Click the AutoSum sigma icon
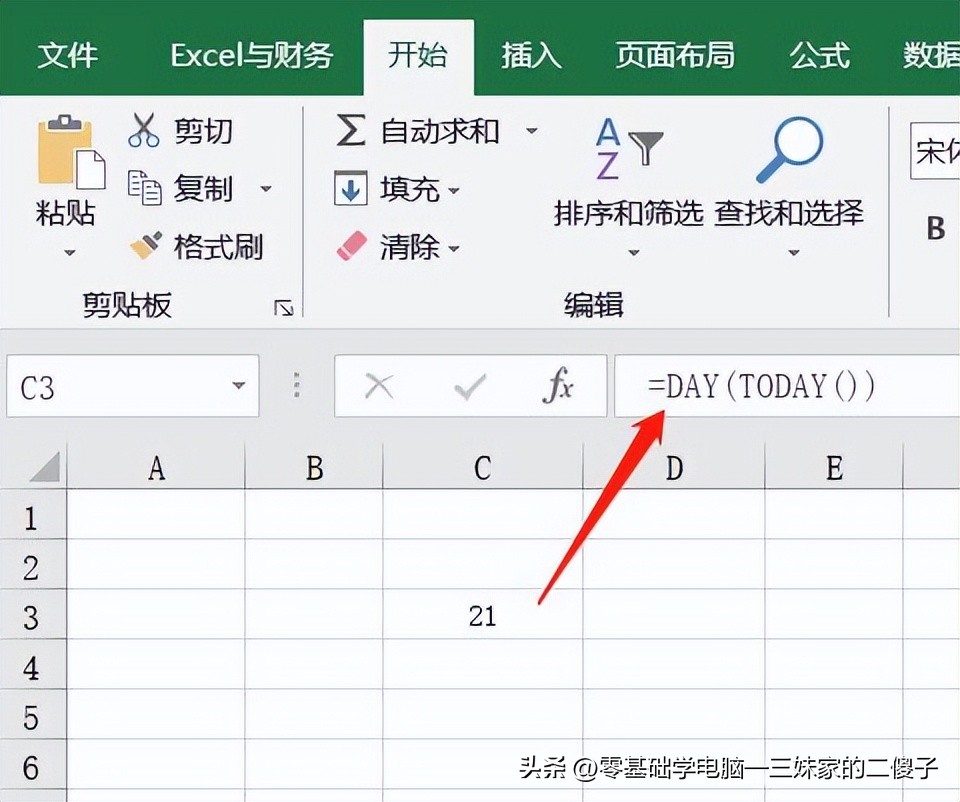The image size is (960, 802). [x=350, y=131]
